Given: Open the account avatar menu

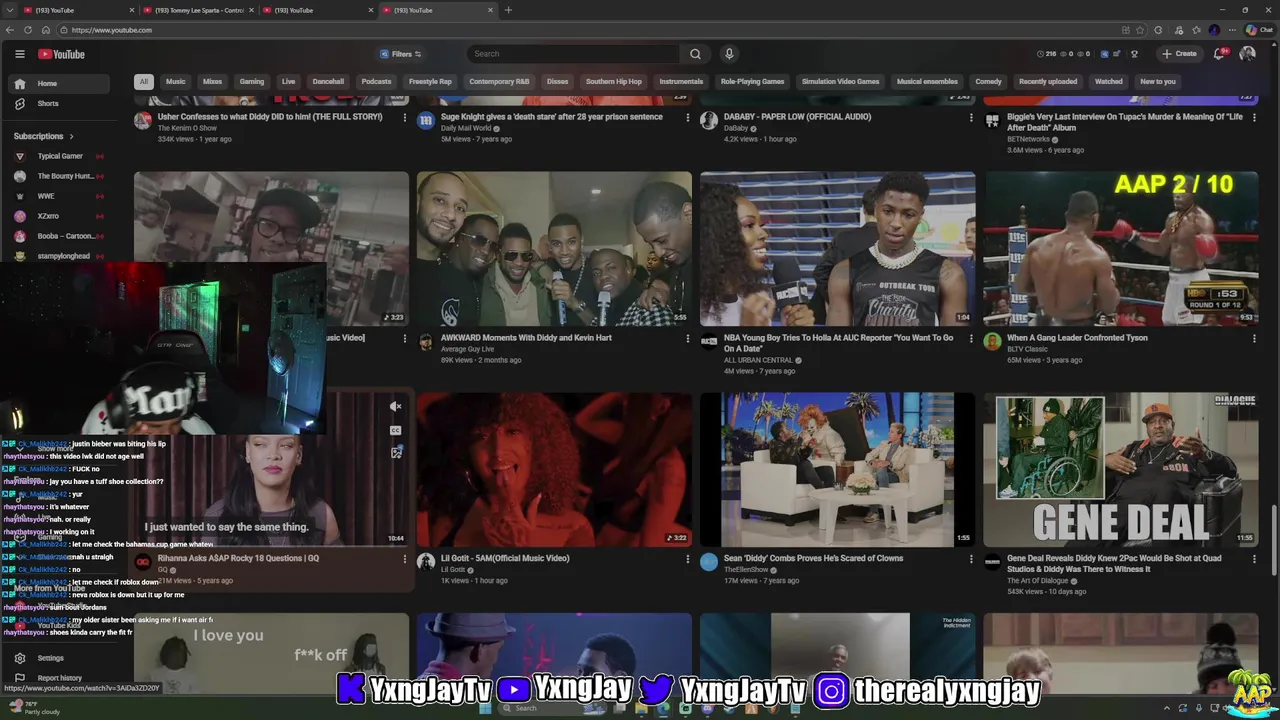Looking at the screenshot, I should [x=1247, y=54].
